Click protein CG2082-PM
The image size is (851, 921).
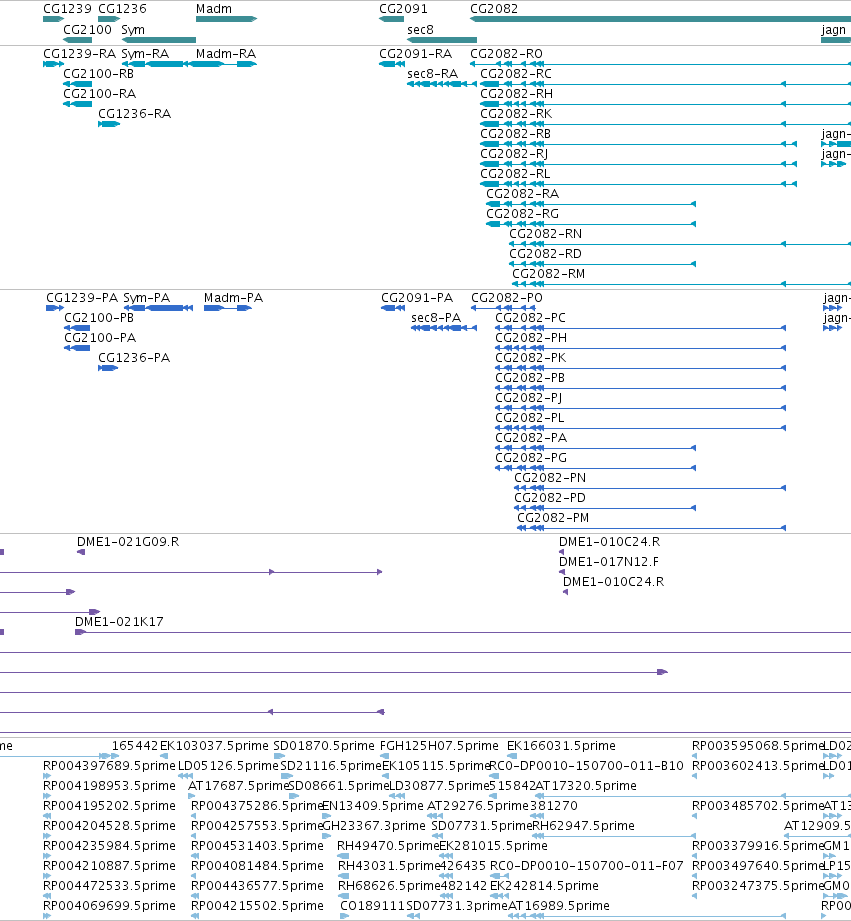[553, 517]
